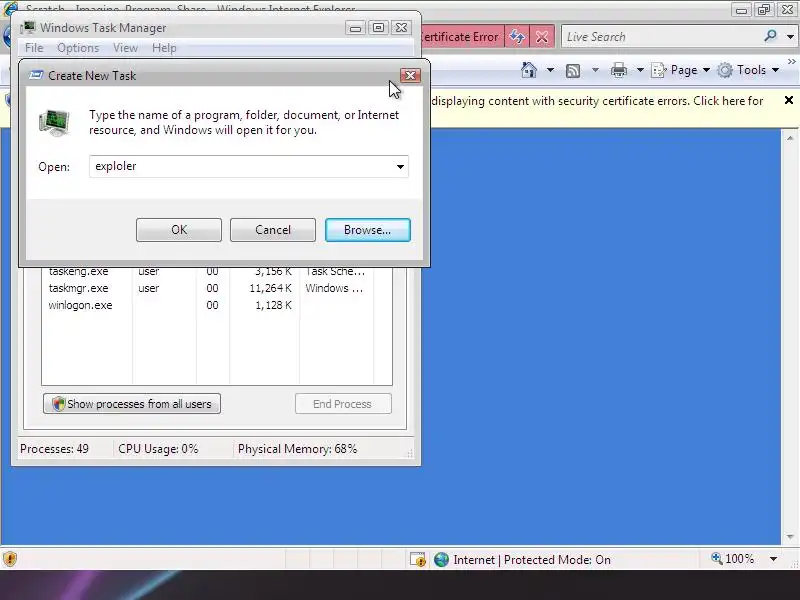Click the Internet zone globe icon
Screen dimensions: 800x600
click(x=441, y=560)
